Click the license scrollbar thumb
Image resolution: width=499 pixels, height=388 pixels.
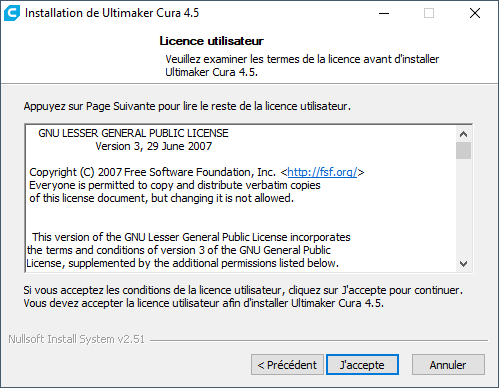(x=463, y=151)
